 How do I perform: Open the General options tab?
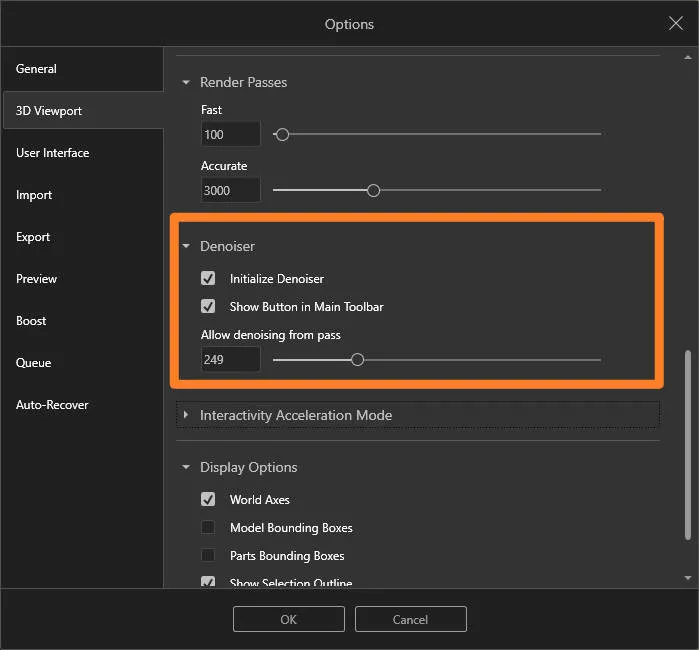click(x=37, y=69)
